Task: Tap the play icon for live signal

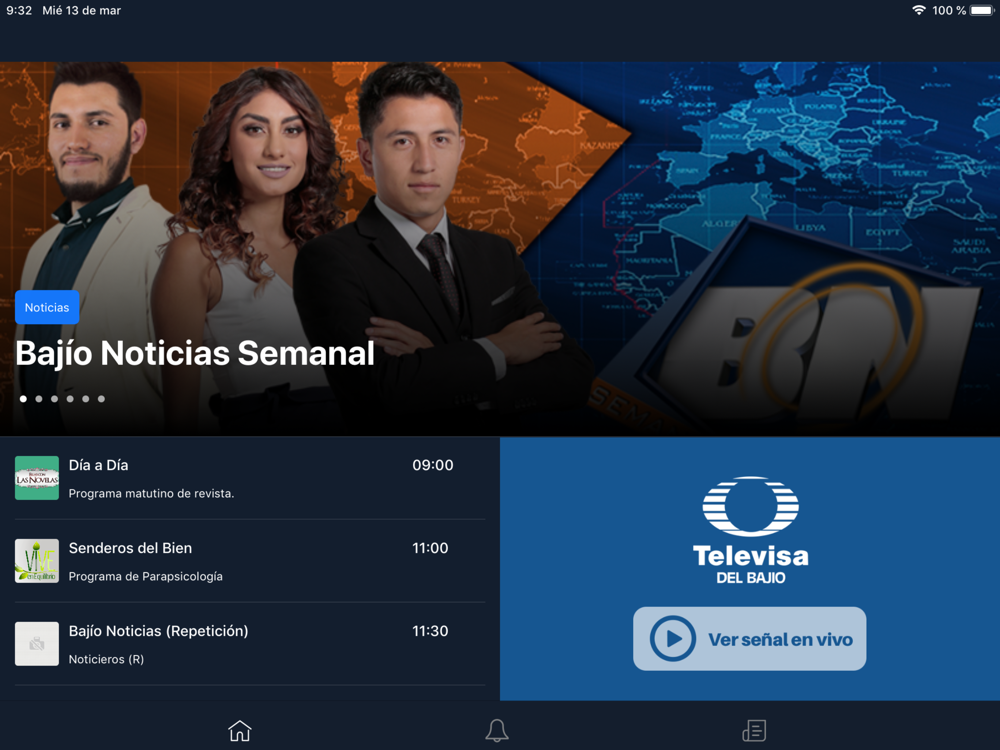Action: click(x=673, y=638)
